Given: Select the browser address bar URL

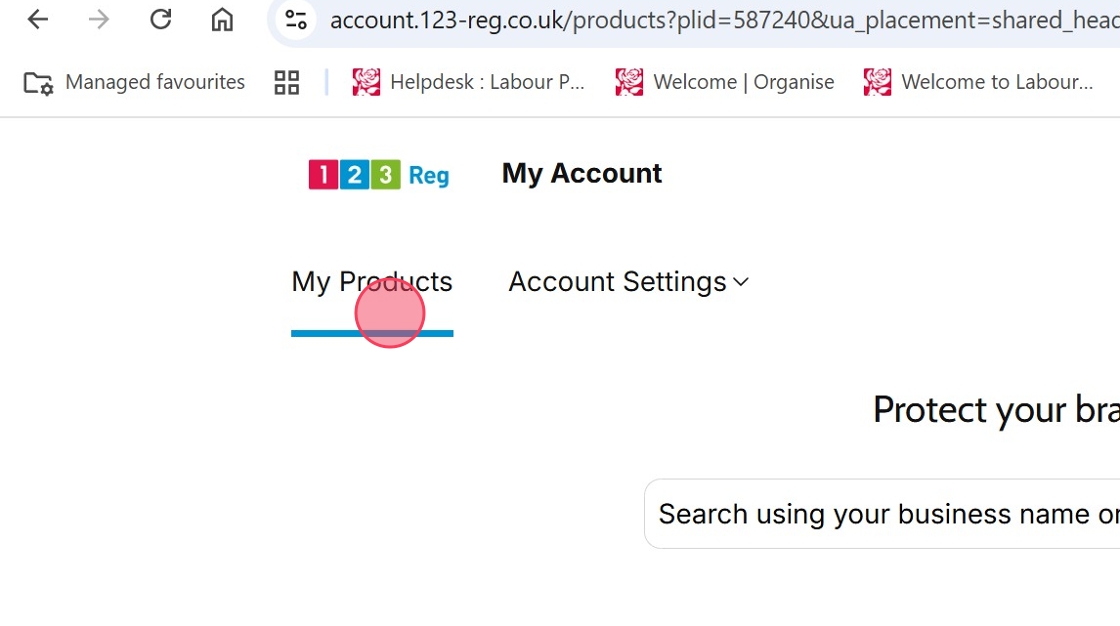Looking at the screenshot, I should coord(720,19).
